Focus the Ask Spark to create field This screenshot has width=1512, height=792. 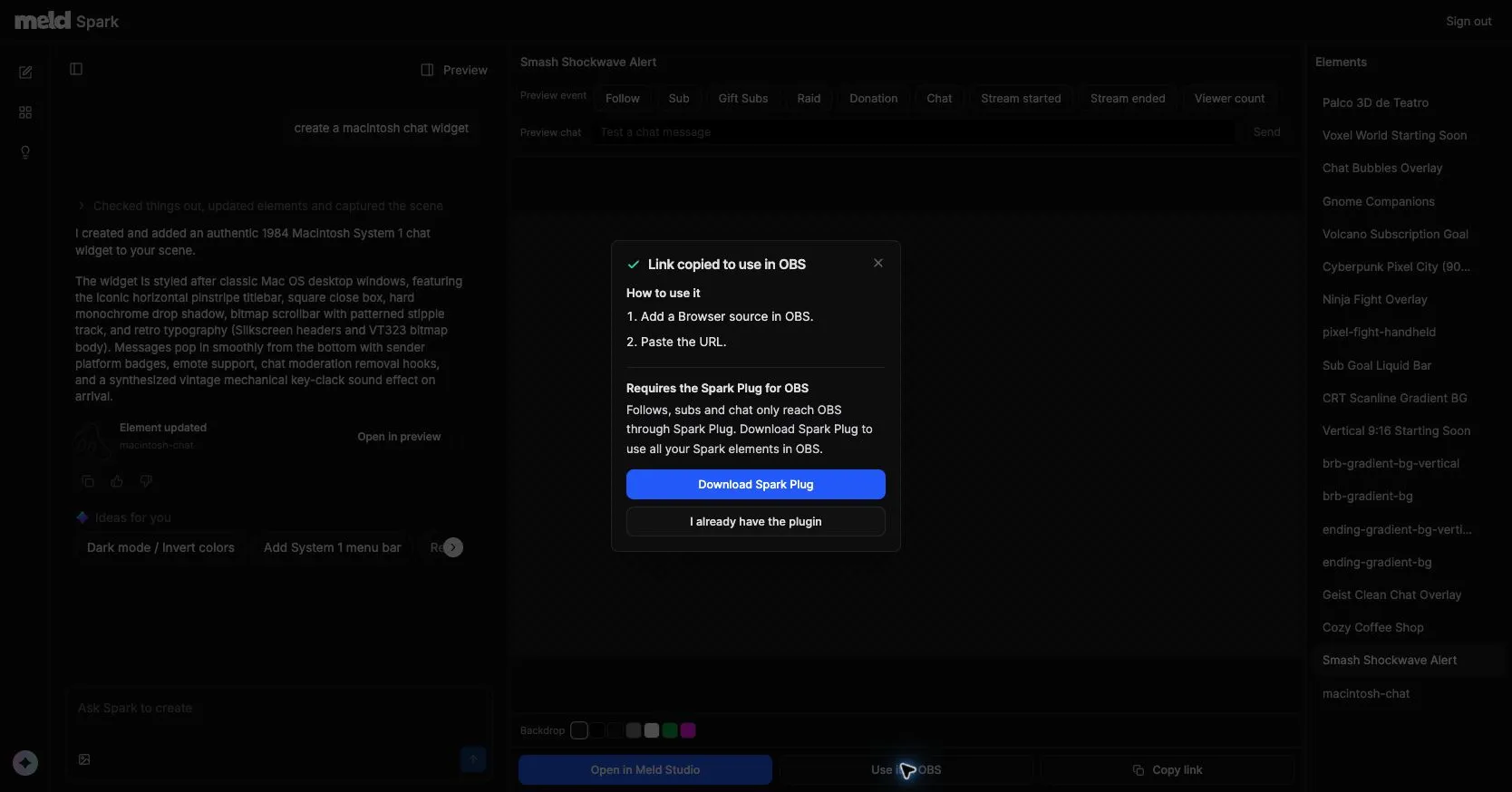[278, 709]
